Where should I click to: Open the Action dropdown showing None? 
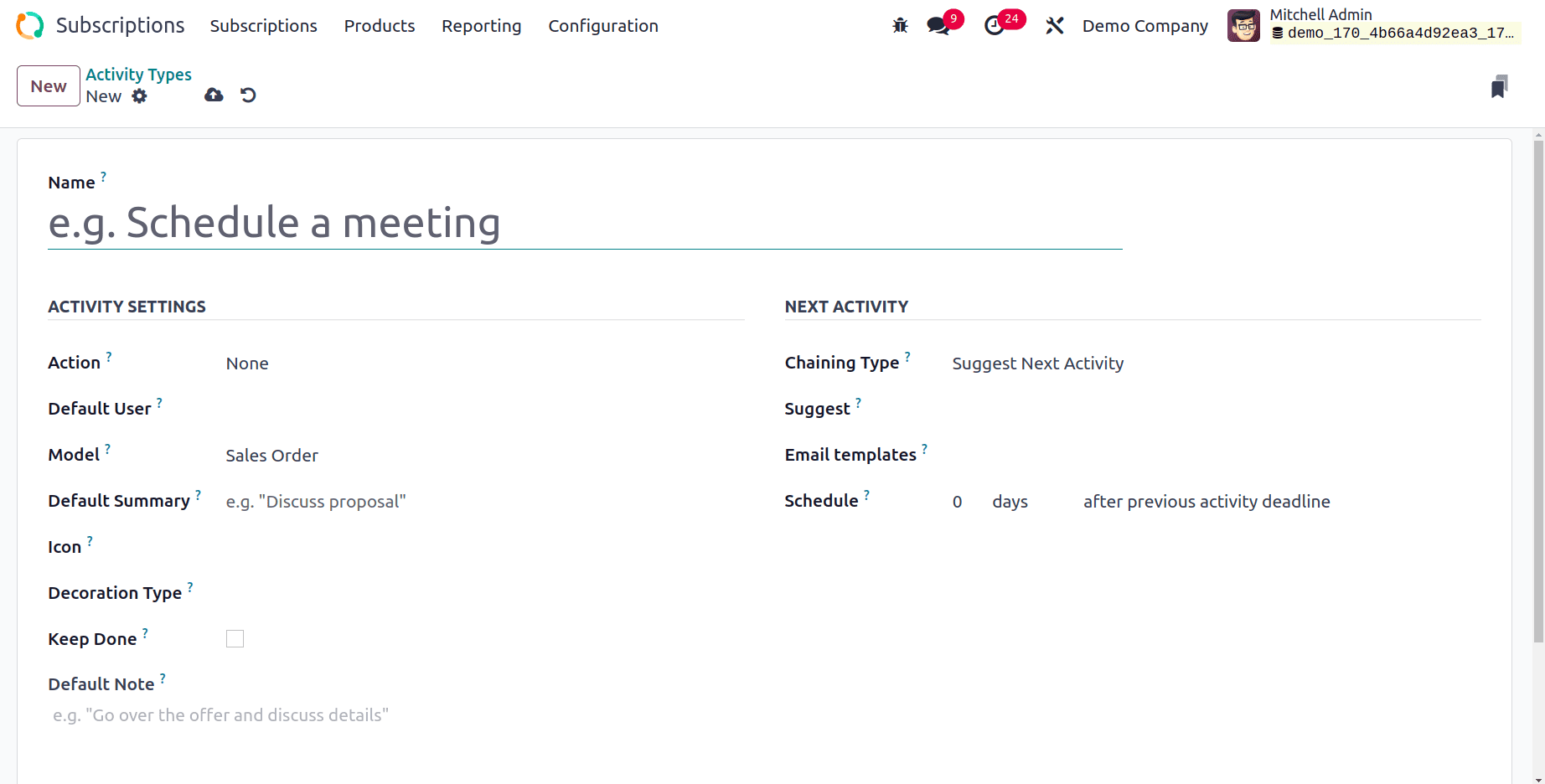tap(478, 364)
